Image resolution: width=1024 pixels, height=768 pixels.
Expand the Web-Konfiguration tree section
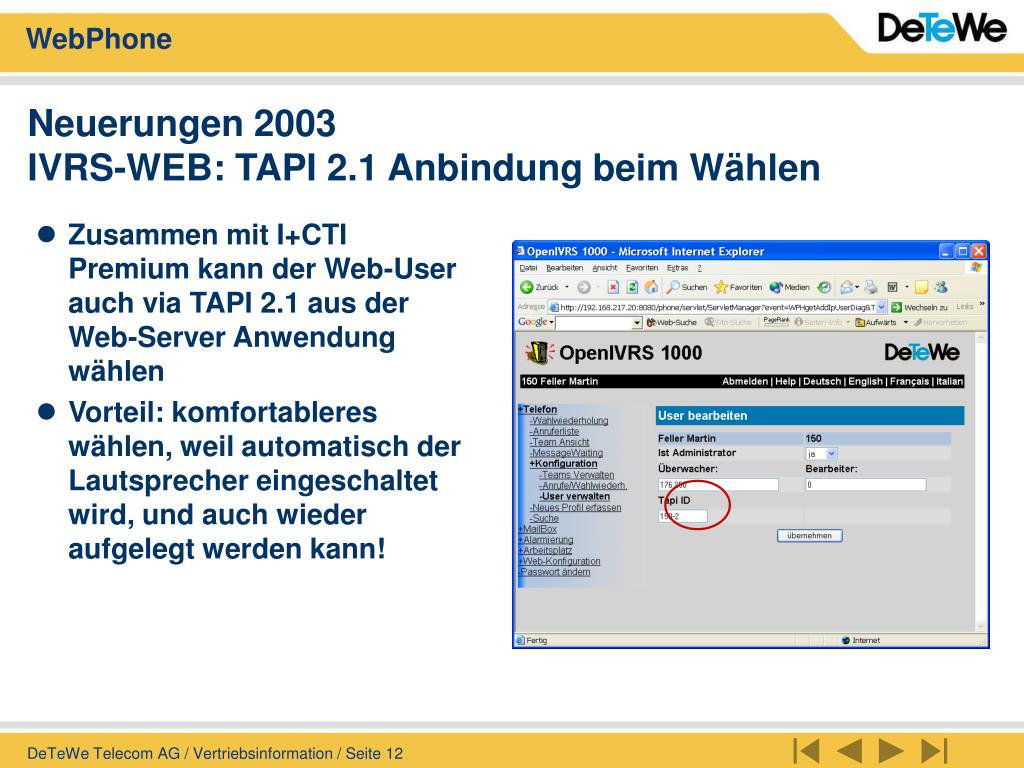pyautogui.click(x=560, y=561)
